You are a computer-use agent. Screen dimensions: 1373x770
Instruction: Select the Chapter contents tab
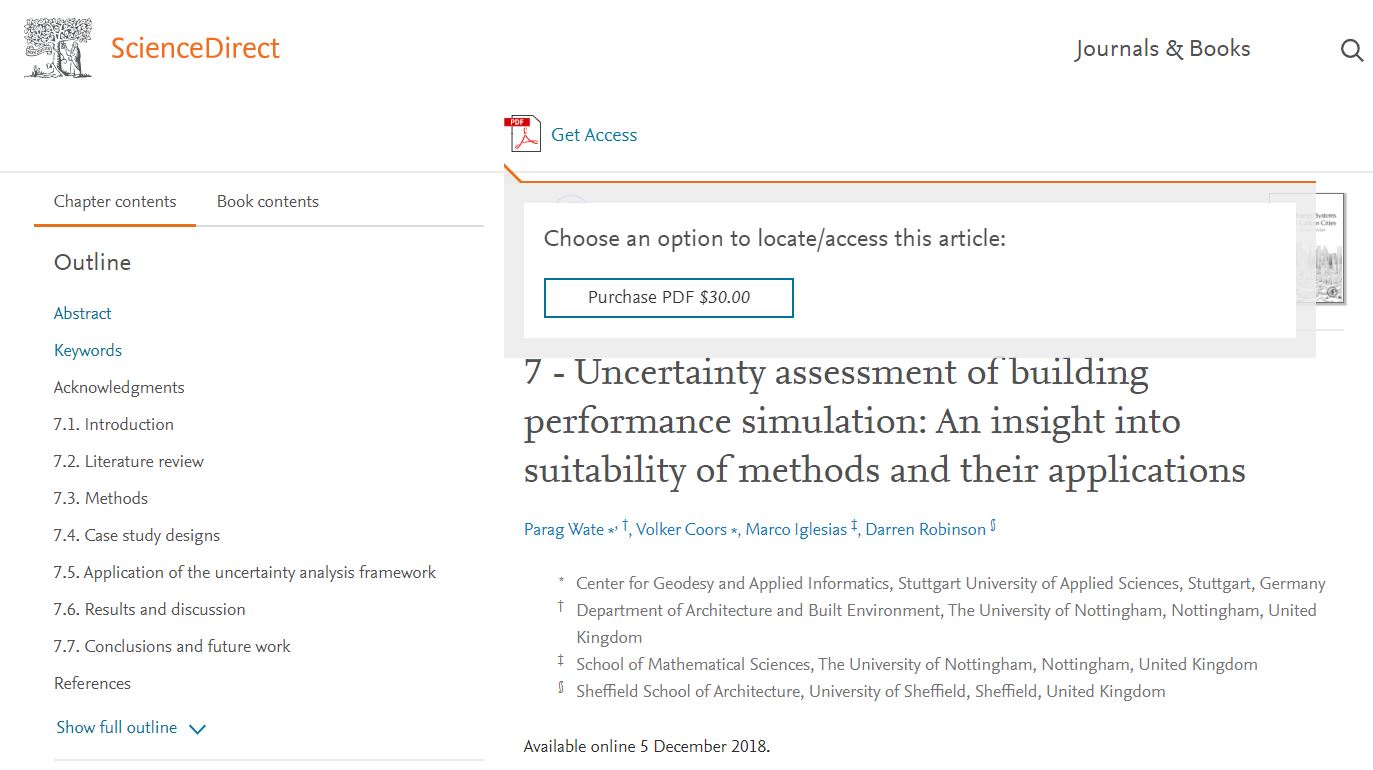pyautogui.click(x=115, y=201)
